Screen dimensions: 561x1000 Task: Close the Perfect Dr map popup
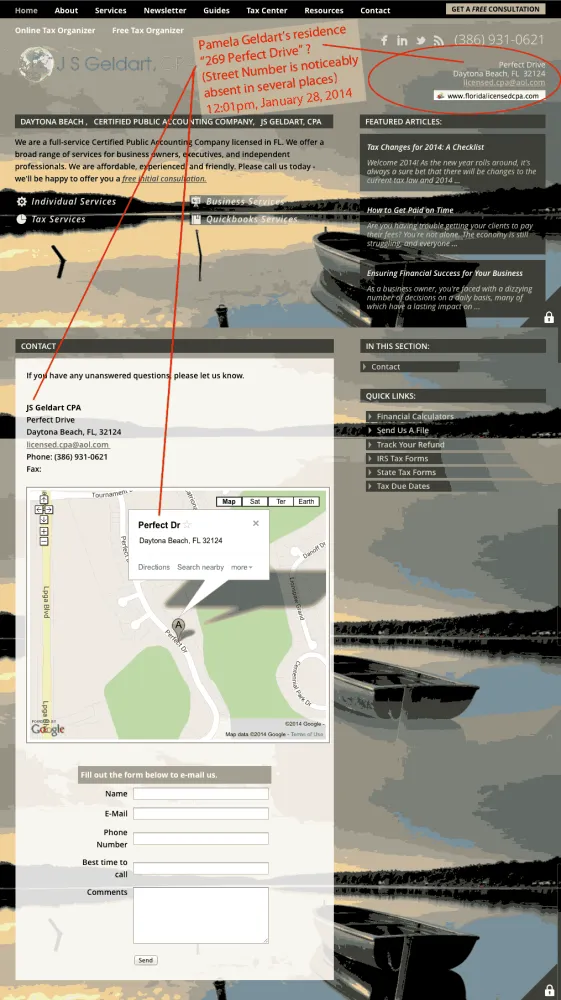256,523
